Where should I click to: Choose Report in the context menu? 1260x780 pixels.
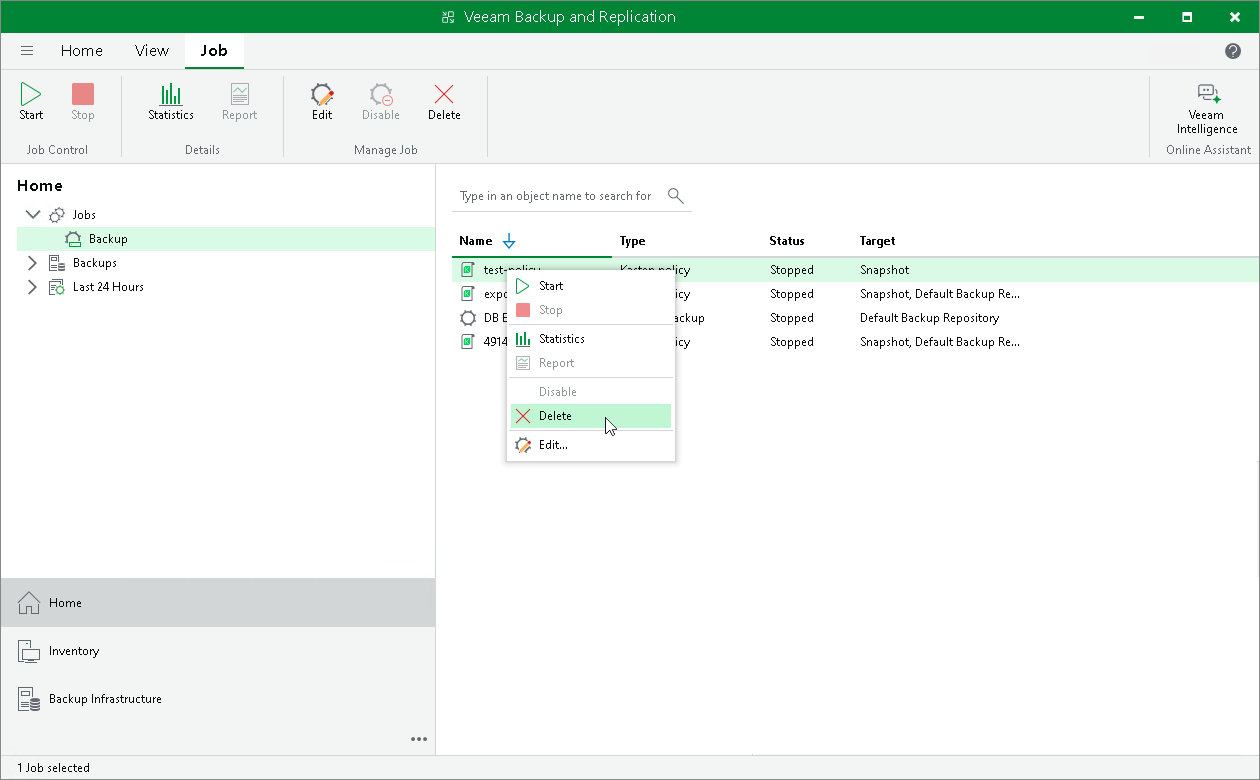pos(591,363)
